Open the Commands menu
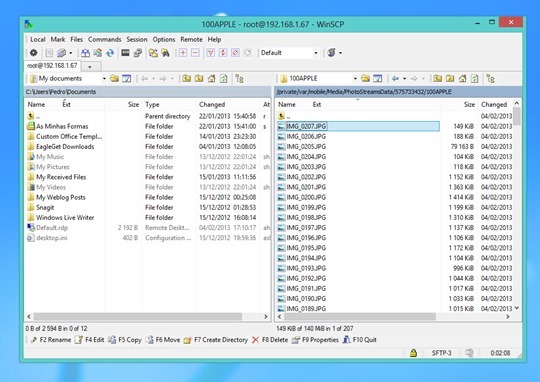Screen dimensions: 540x382 [104, 39]
